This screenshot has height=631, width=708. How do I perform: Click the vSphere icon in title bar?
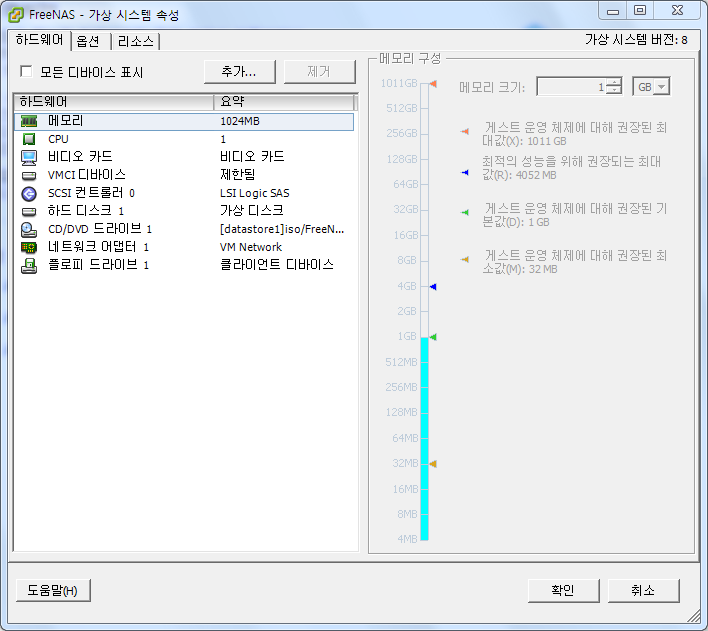pos(16,14)
